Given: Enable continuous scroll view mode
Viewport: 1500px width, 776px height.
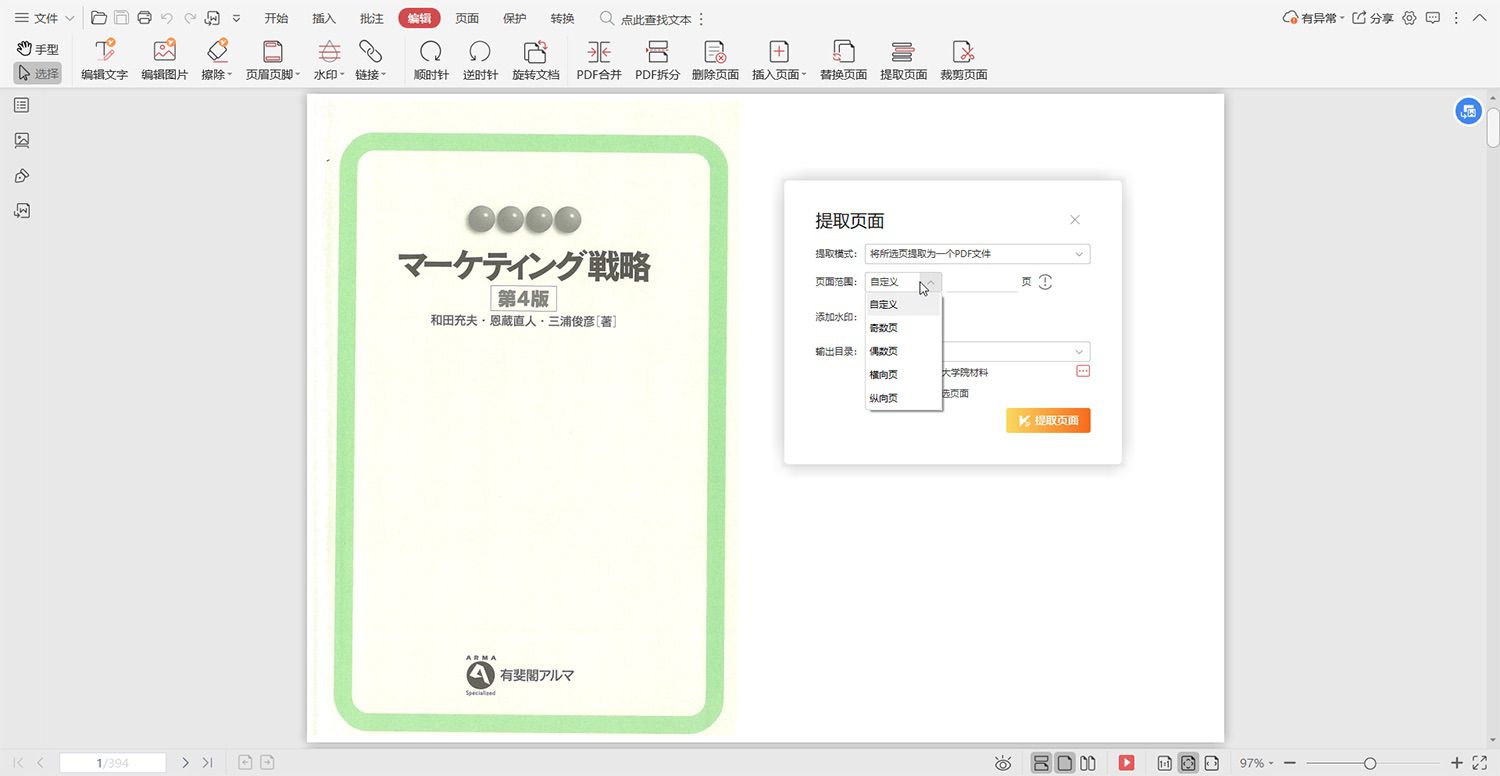Looking at the screenshot, I should click(1041, 763).
